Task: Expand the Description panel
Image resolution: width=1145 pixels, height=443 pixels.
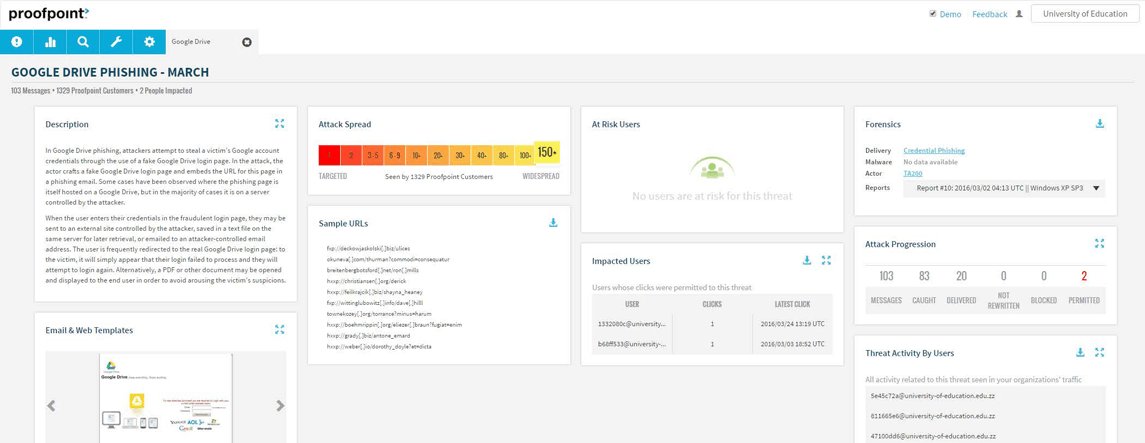Action: (x=280, y=124)
